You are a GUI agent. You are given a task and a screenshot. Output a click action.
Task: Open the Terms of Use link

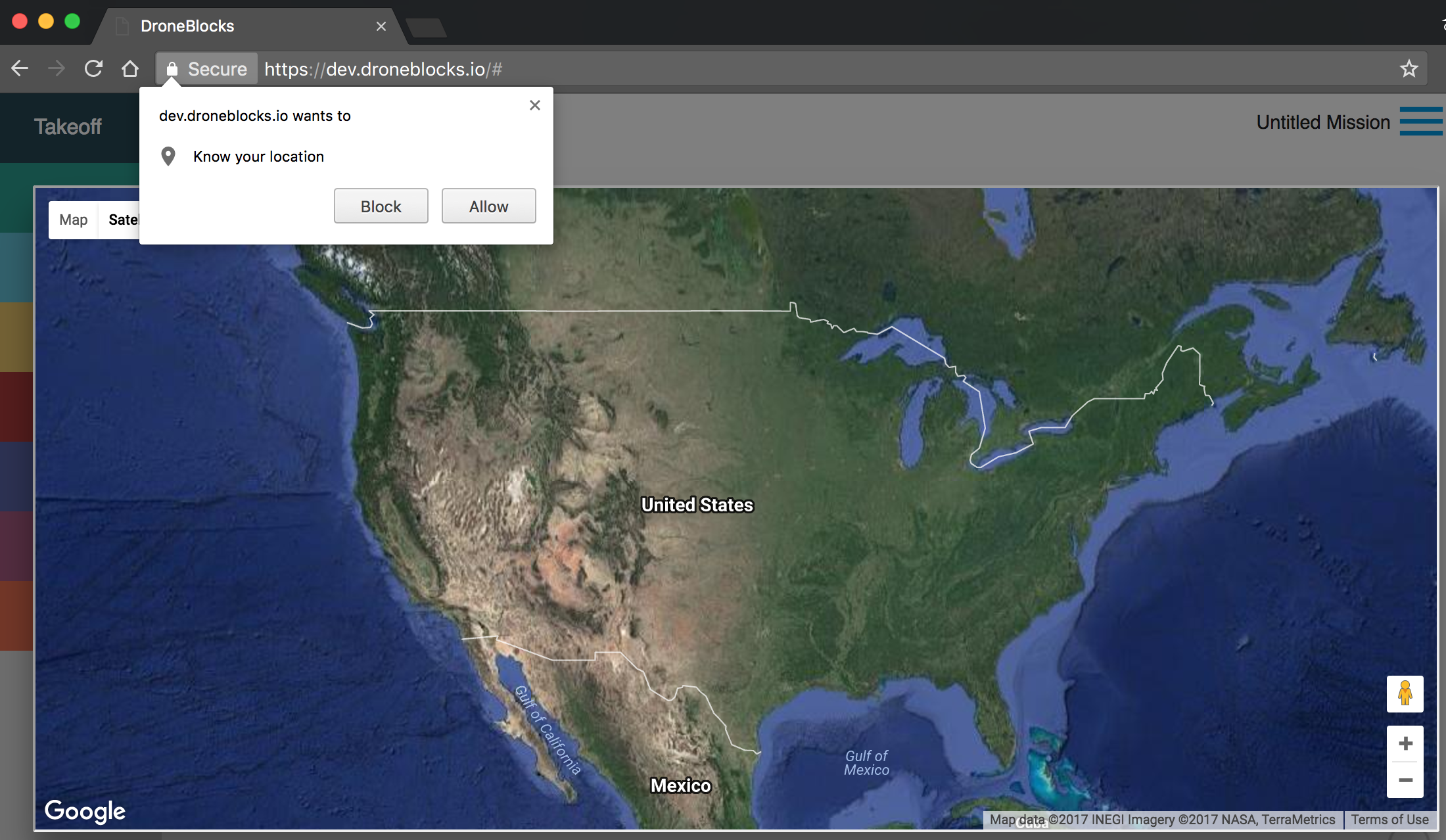pos(1390,820)
